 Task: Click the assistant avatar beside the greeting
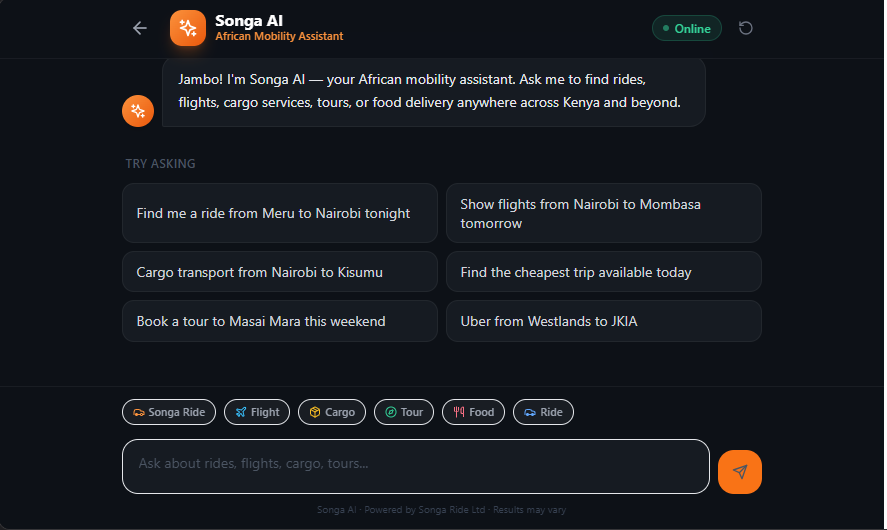point(138,111)
